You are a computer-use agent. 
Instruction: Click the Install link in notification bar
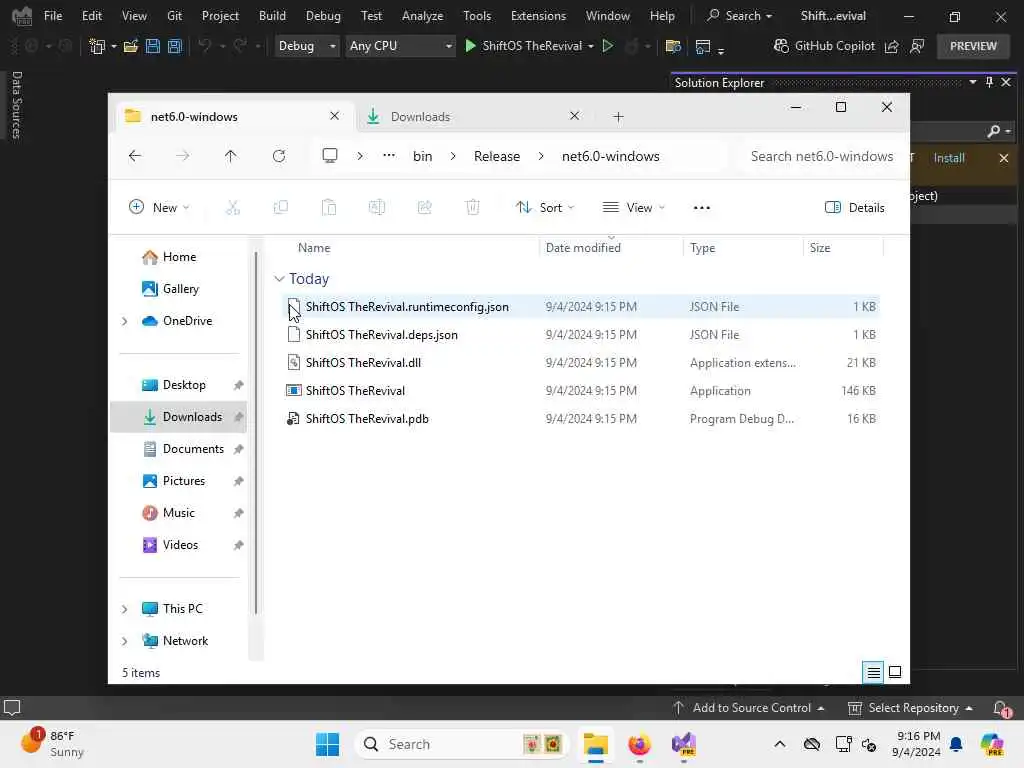pyautogui.click(x=949, y=158)
